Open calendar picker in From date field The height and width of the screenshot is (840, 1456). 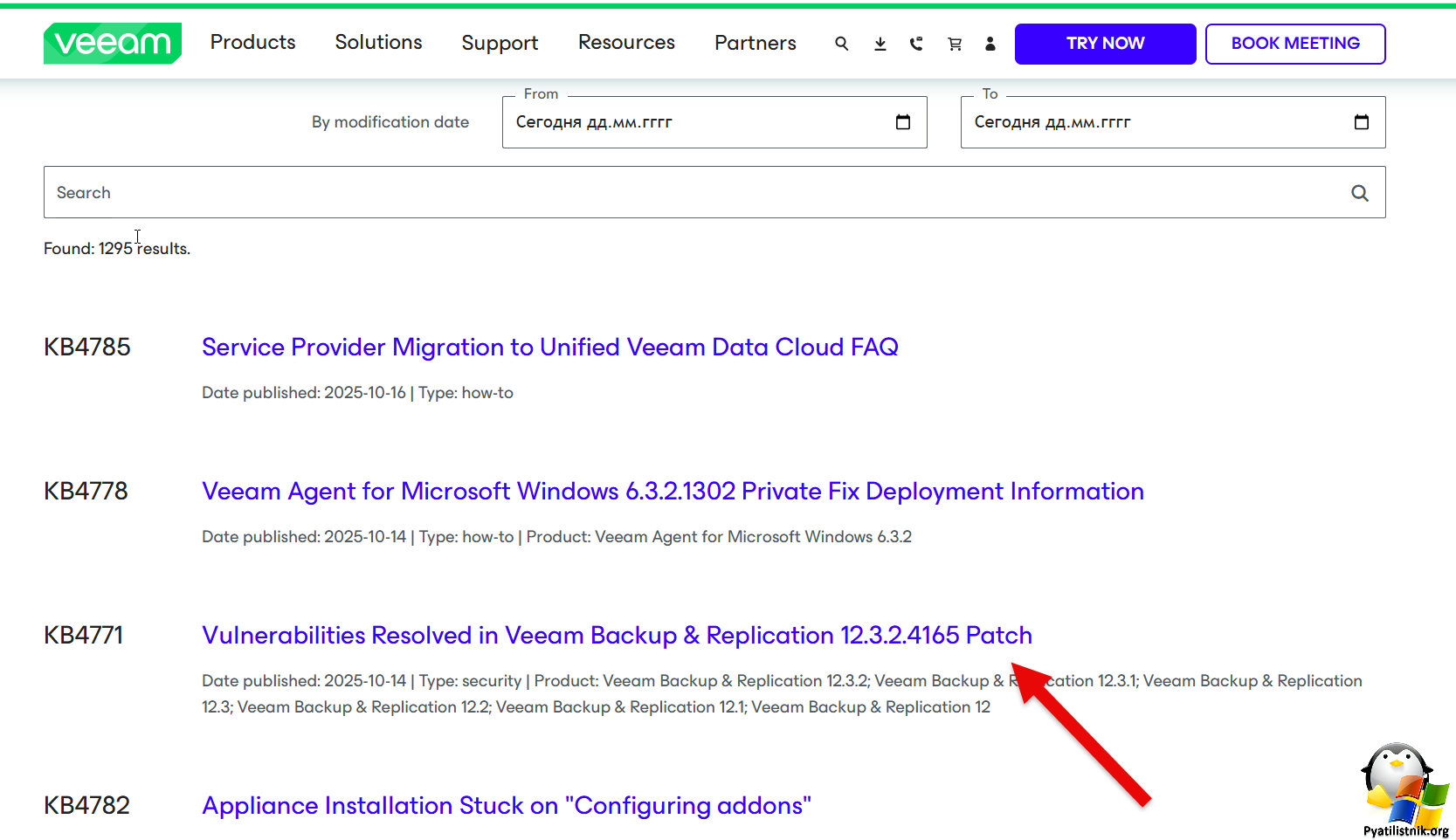tap(903, 122)
